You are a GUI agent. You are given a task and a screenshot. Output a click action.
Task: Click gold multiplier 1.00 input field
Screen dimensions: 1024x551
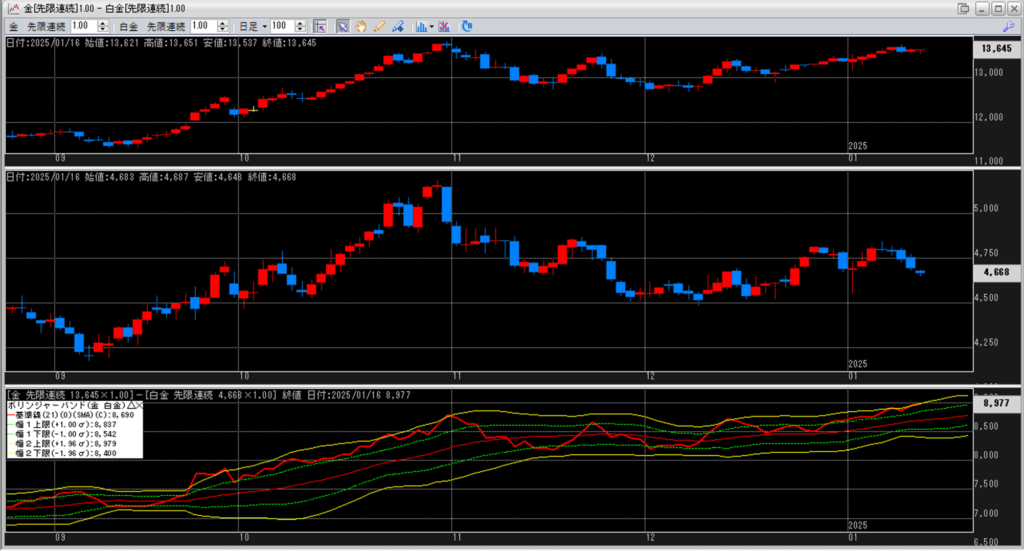(x=84, y=25)
